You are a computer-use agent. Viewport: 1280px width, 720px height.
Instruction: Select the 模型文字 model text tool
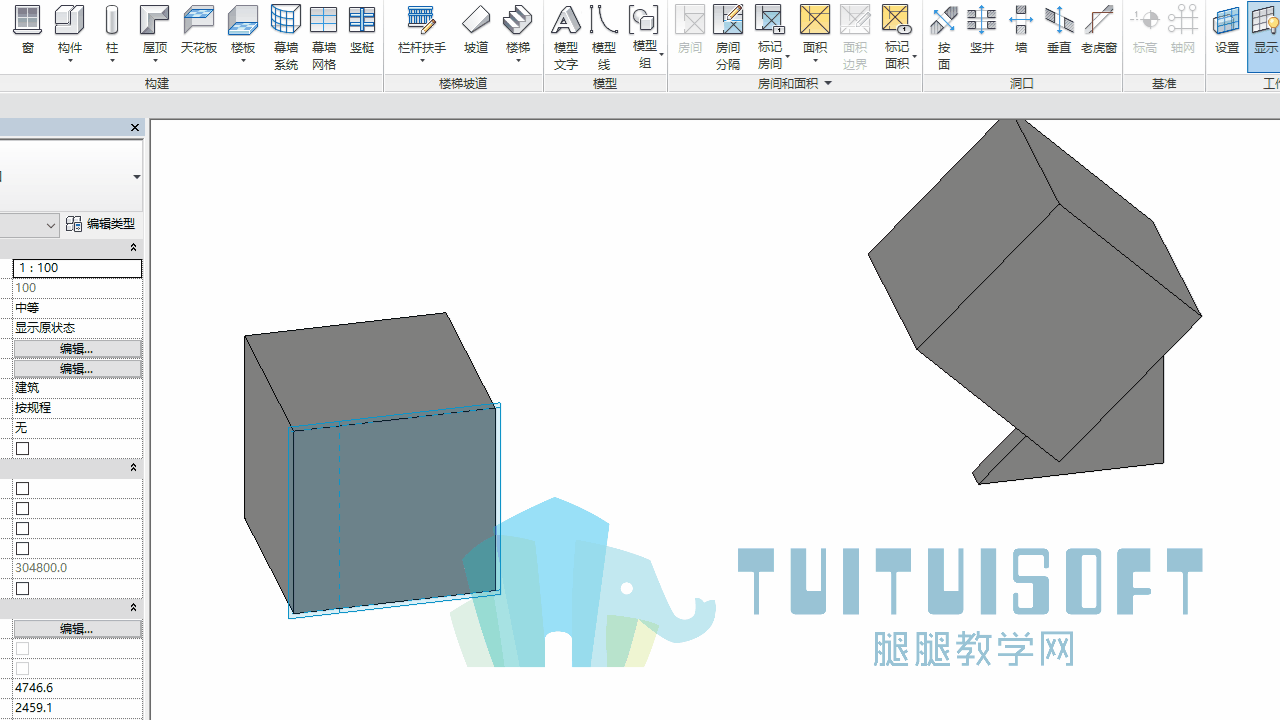566,38
